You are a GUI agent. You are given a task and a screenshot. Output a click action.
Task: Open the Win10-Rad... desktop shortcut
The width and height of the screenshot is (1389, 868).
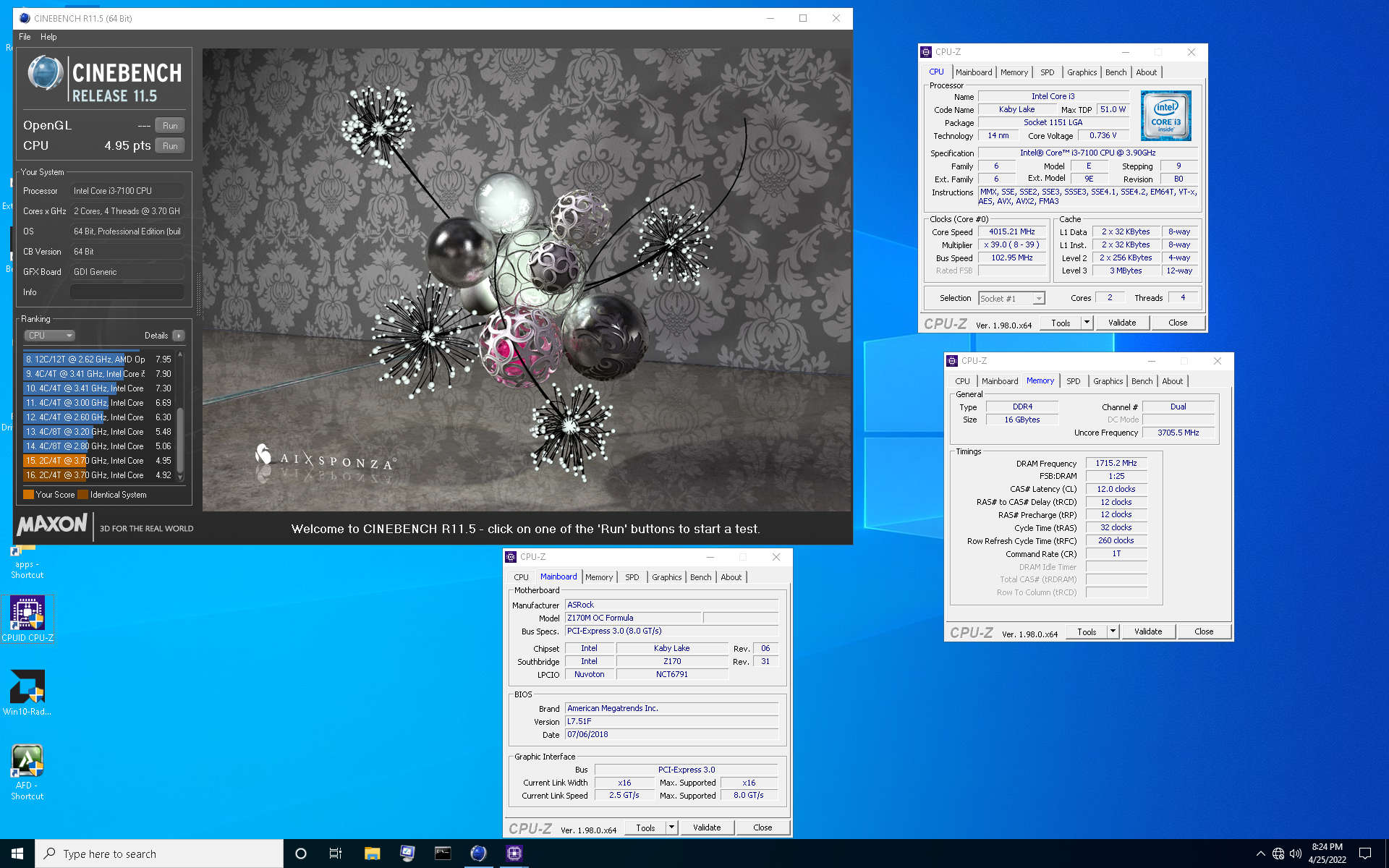pos(27,692)
